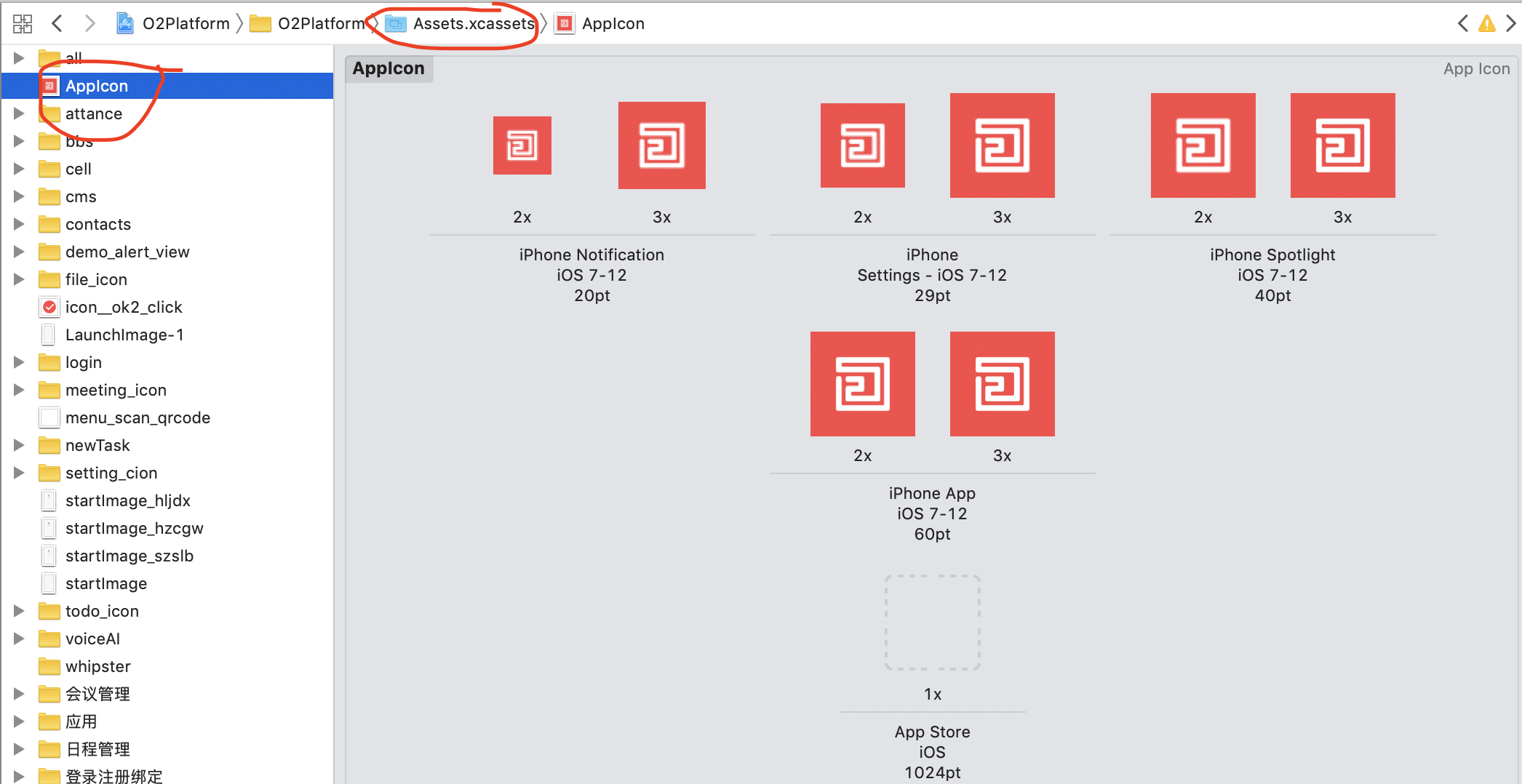Image resolution: width=1522 pixels, height=784 pixels.
Task: Select iPhone App 60pt 2x icon
Action: coord(863,384)
